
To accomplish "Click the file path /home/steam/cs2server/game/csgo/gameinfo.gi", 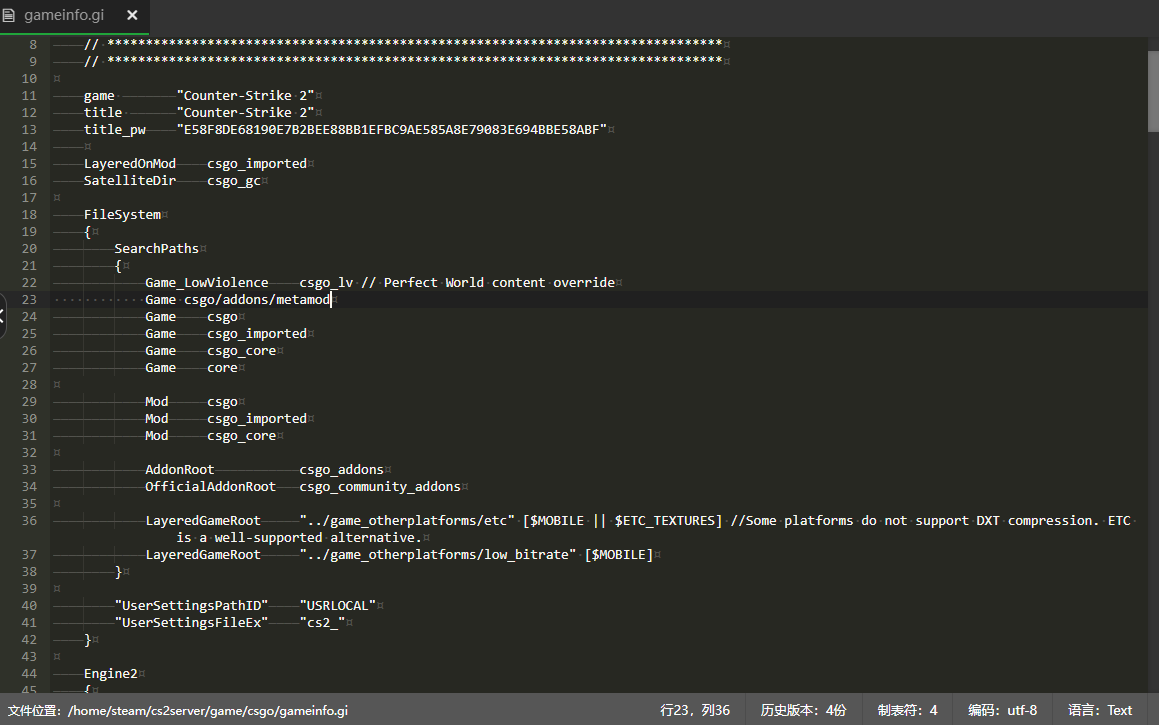I will tap(208, 711).
